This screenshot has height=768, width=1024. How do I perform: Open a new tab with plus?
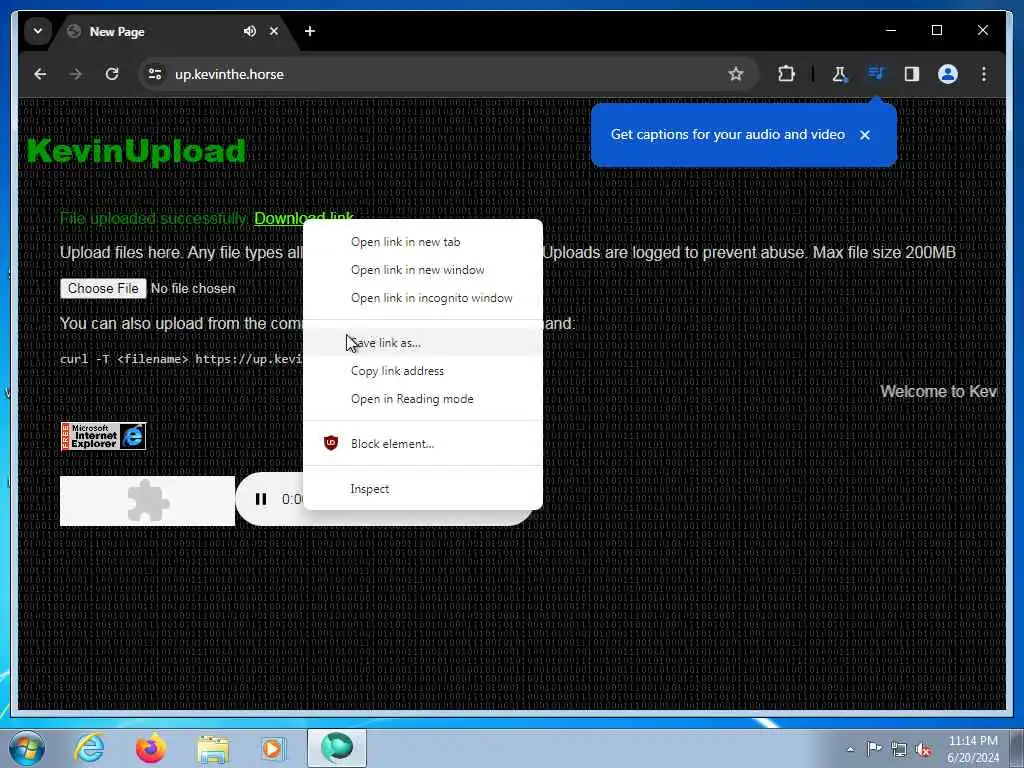click(310, 31)
